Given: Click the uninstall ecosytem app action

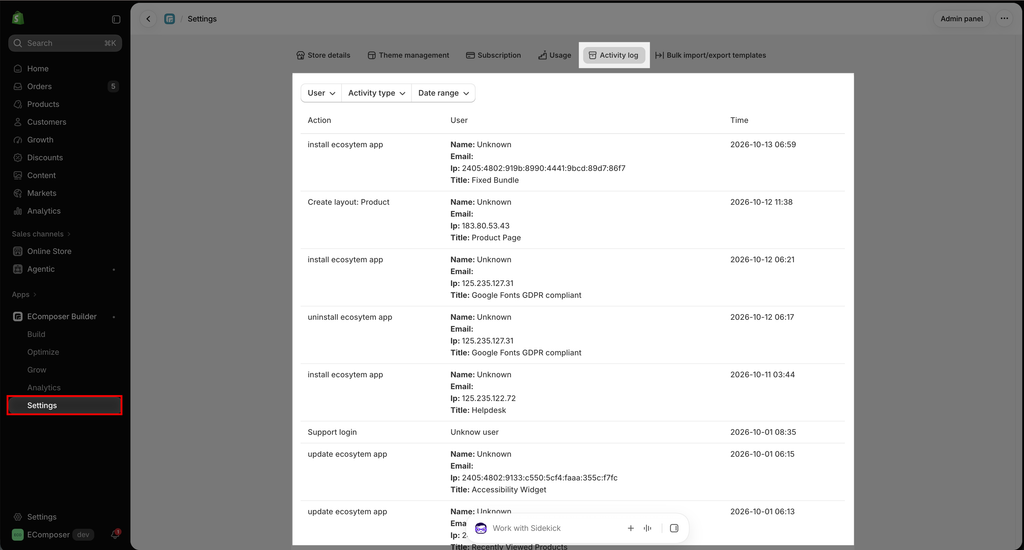Looking at the screenshot, I should (x=350, y=317).
